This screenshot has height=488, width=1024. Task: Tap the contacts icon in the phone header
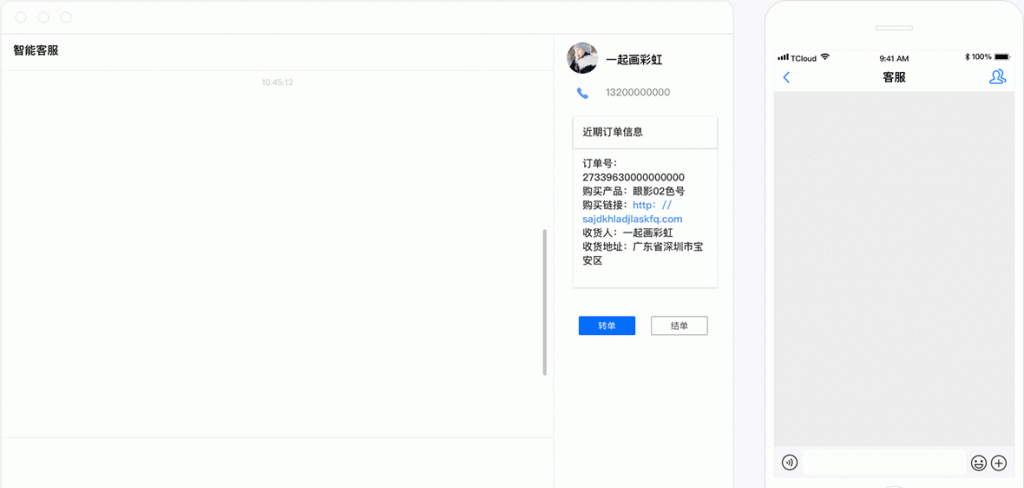click(x=997, y=77)
